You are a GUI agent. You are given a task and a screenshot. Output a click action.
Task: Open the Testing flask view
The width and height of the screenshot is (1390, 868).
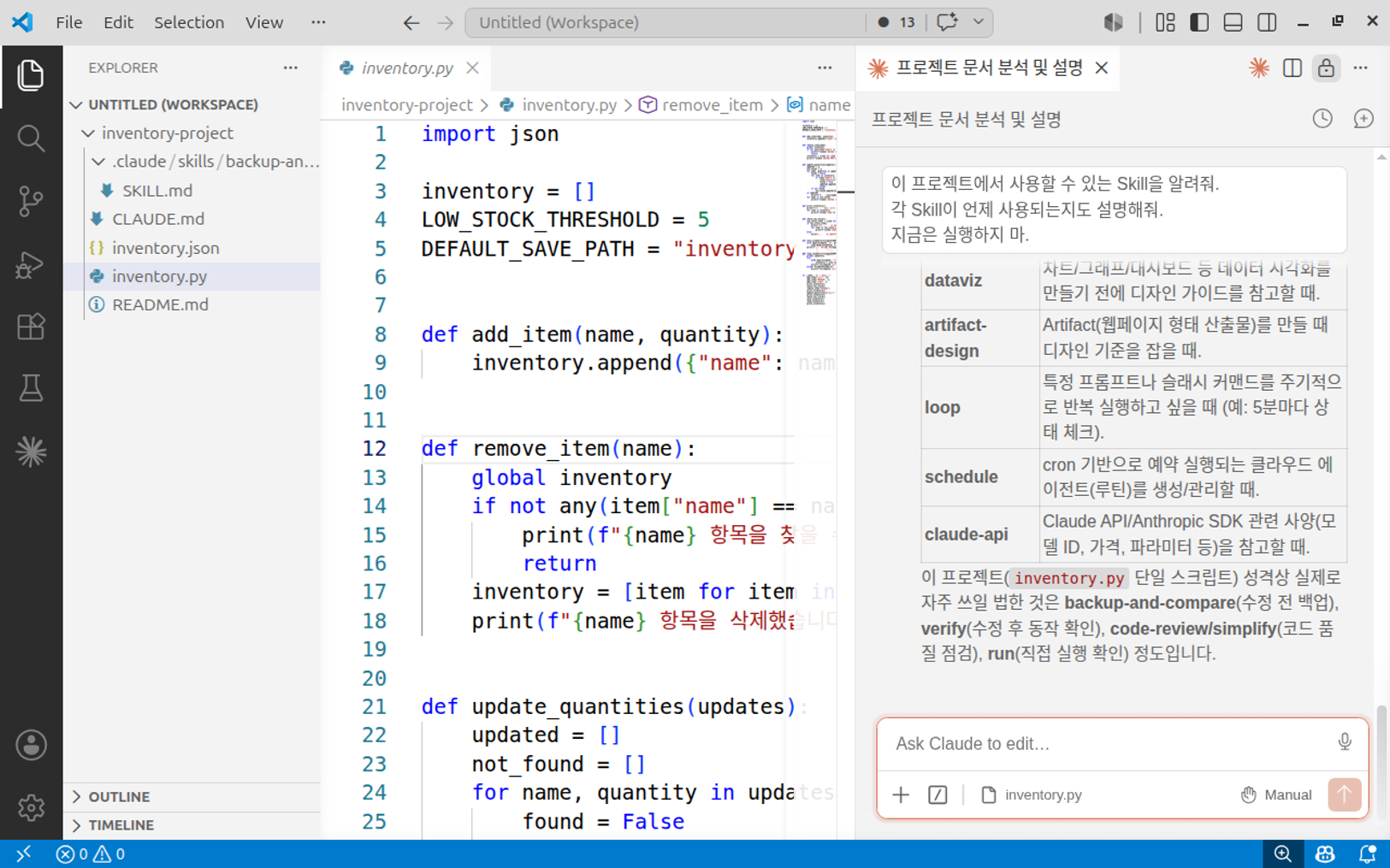click(31, 389)
